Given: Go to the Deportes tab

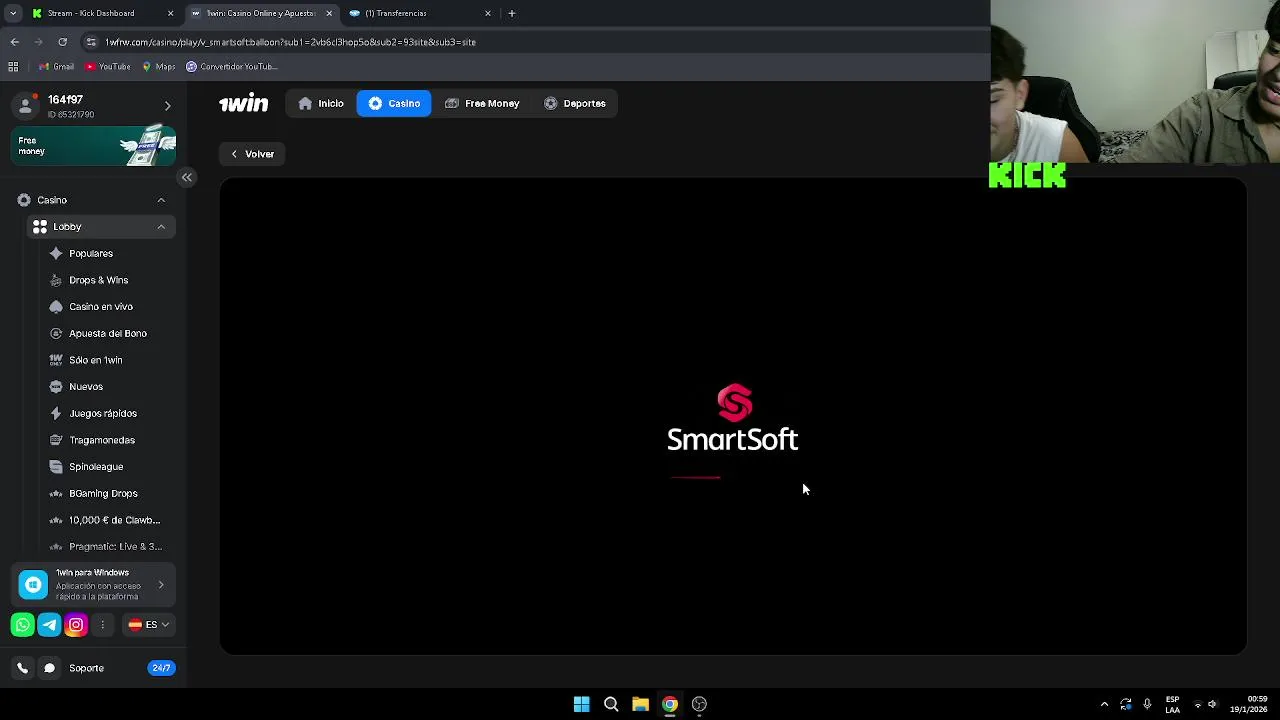Looking at the screenshot, I should point(575,103).
